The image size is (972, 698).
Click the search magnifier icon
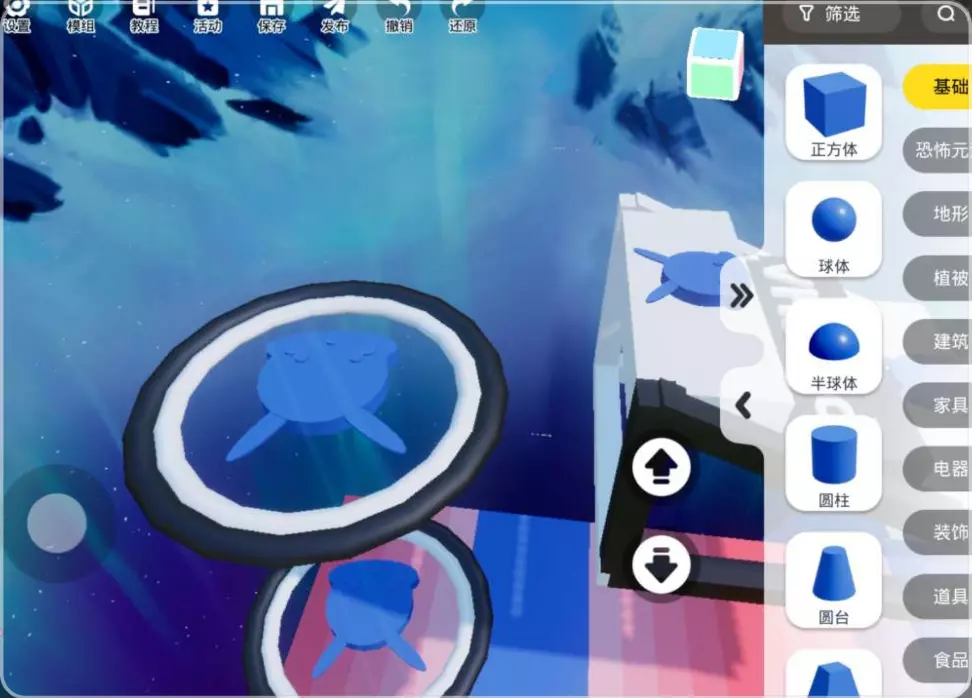click(946, 14)
